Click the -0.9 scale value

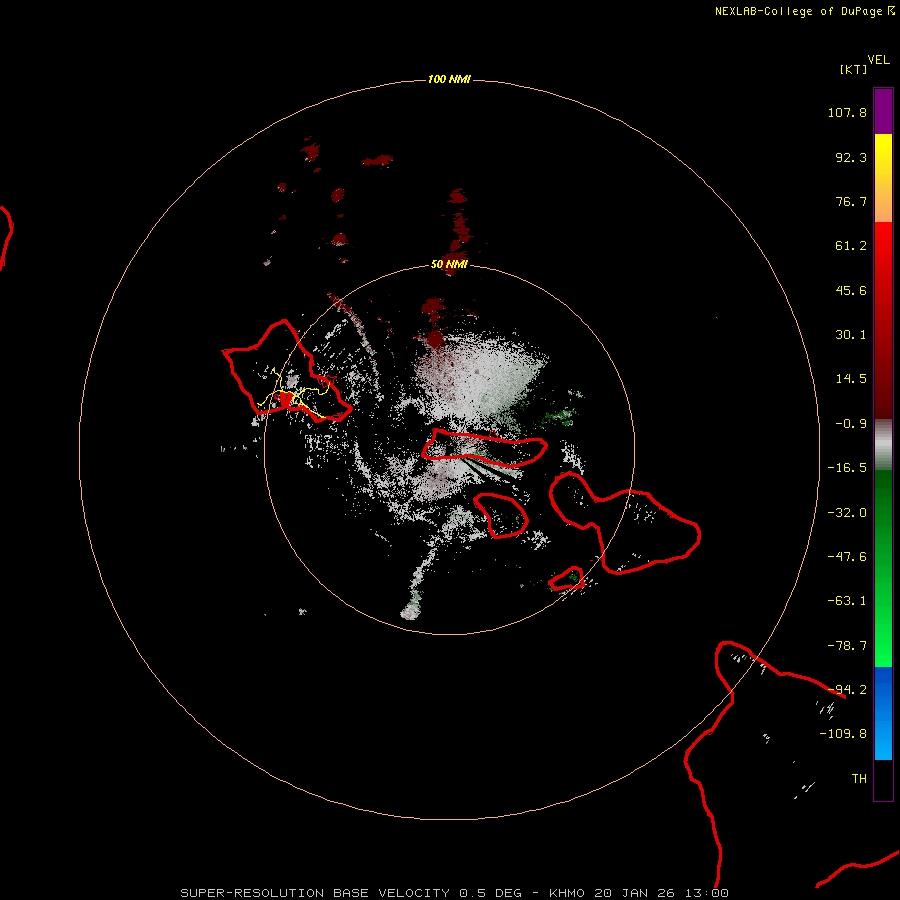851,424
